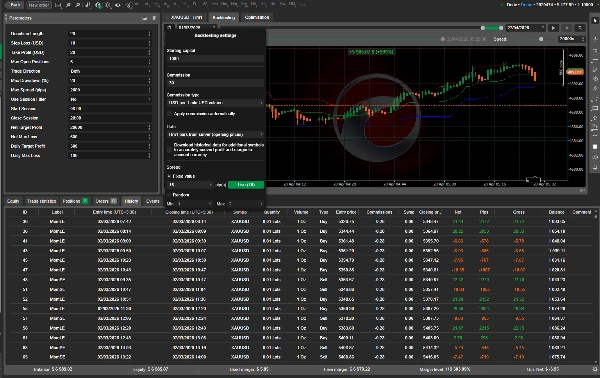
Task: Click the Start Session value field
Action: 110,109
